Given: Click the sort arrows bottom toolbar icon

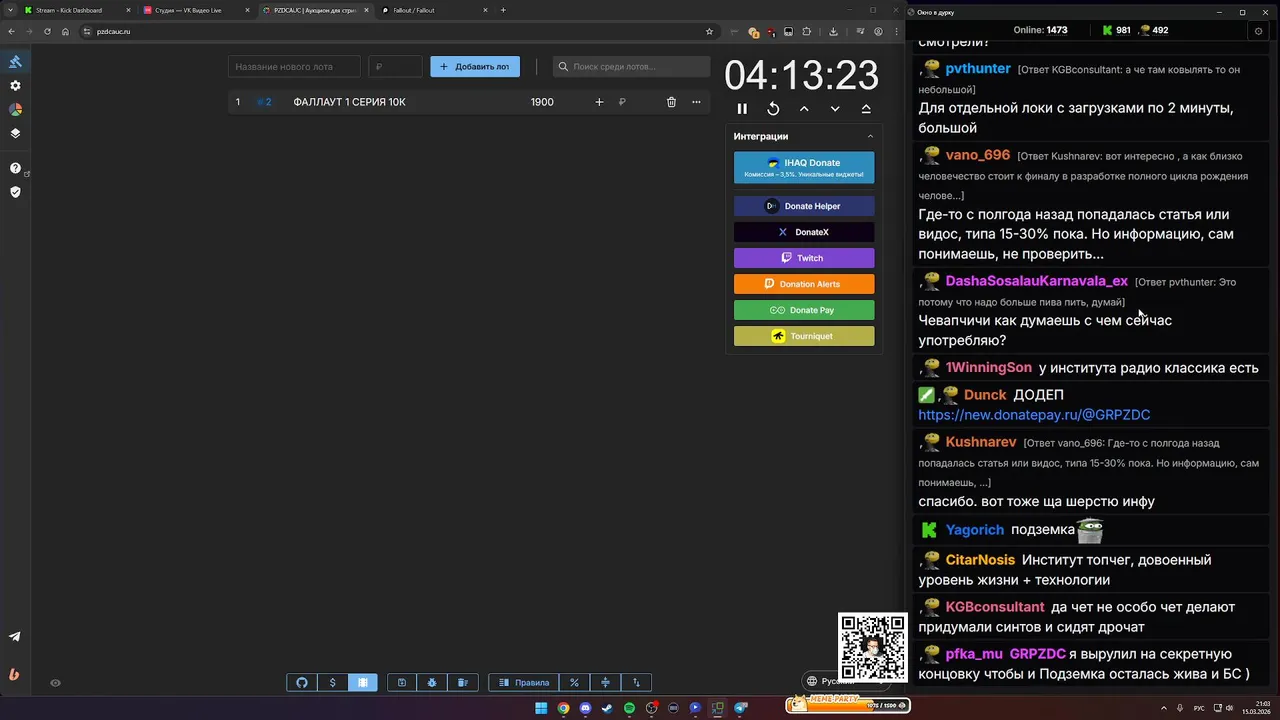Looking at the screenshot, I should point(637,683).
